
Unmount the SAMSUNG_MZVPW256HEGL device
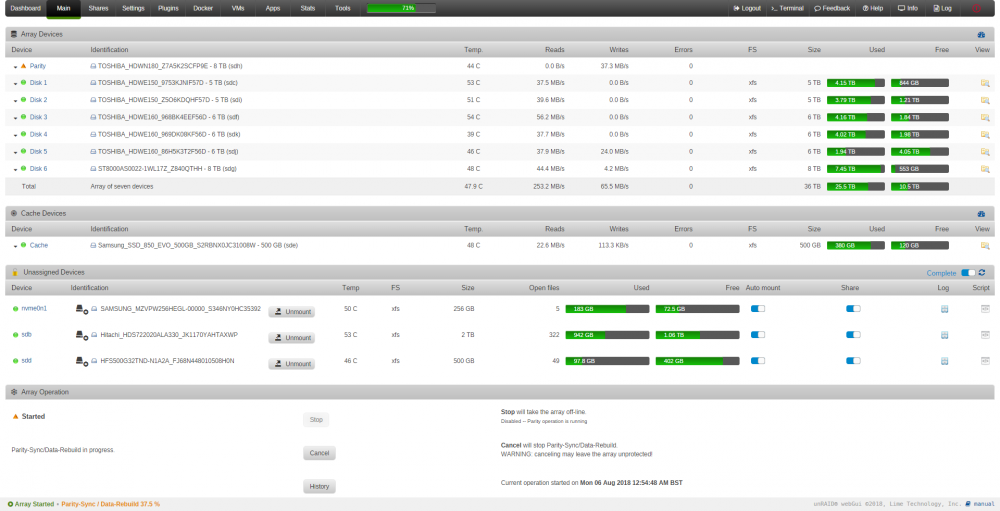(291, 311)
